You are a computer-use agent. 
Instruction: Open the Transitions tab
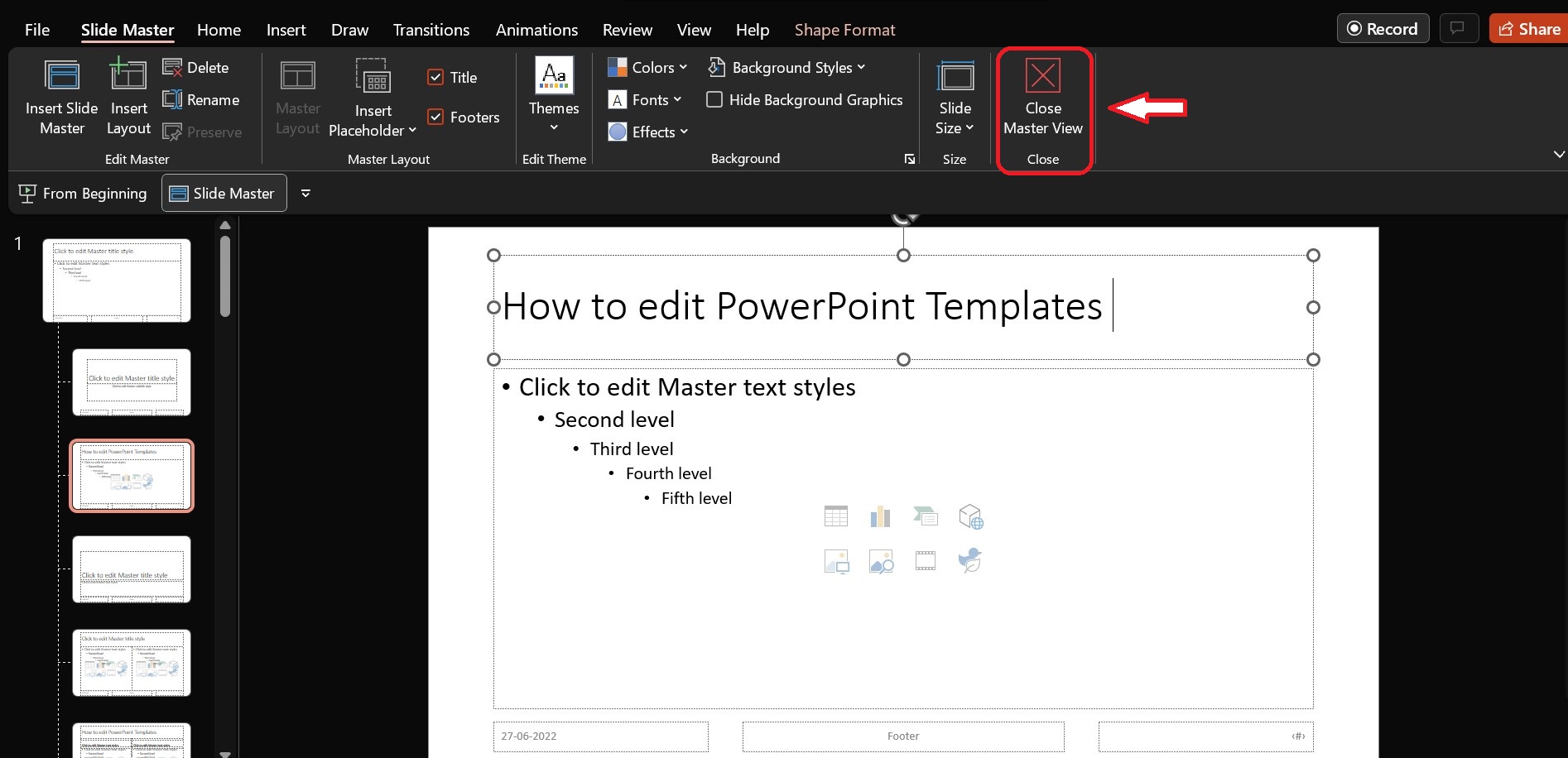coord(430,30)
